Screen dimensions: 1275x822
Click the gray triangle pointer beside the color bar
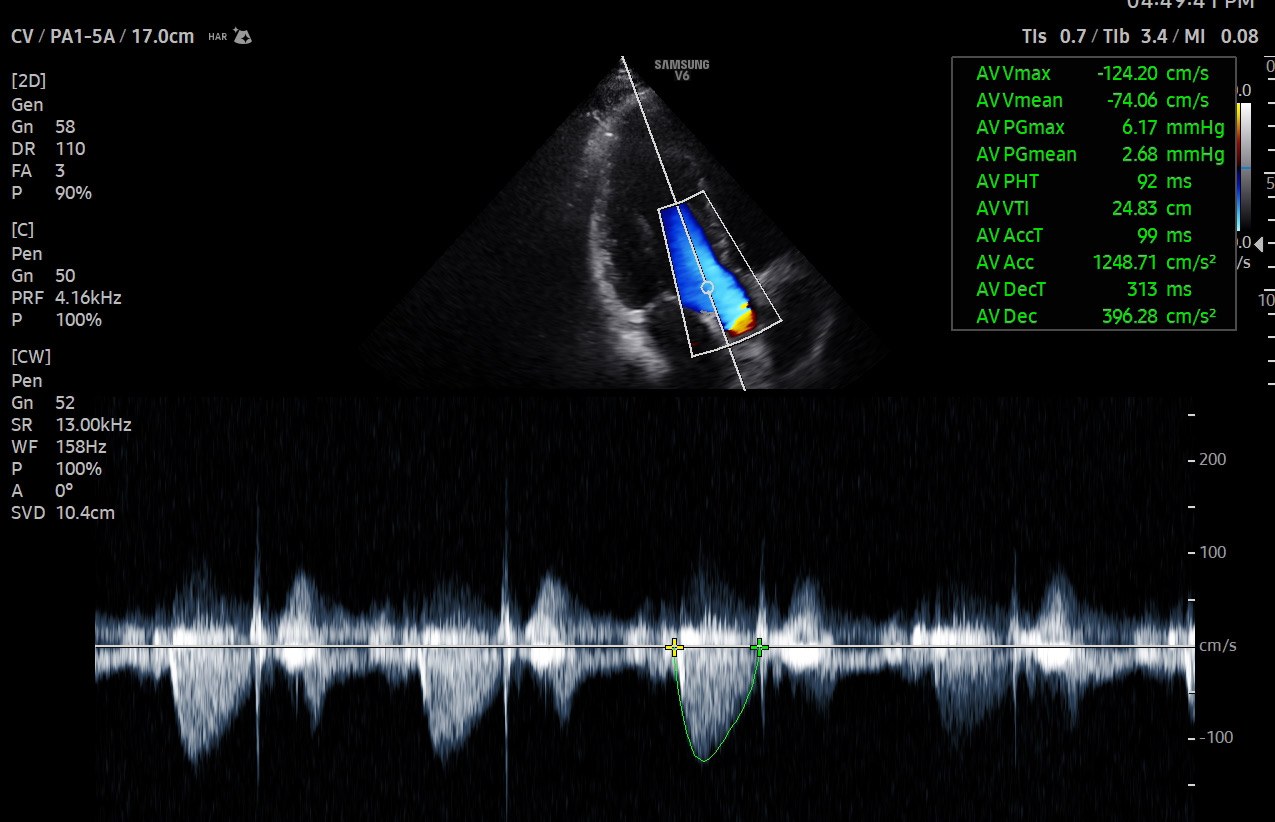tap(1258, 244)
